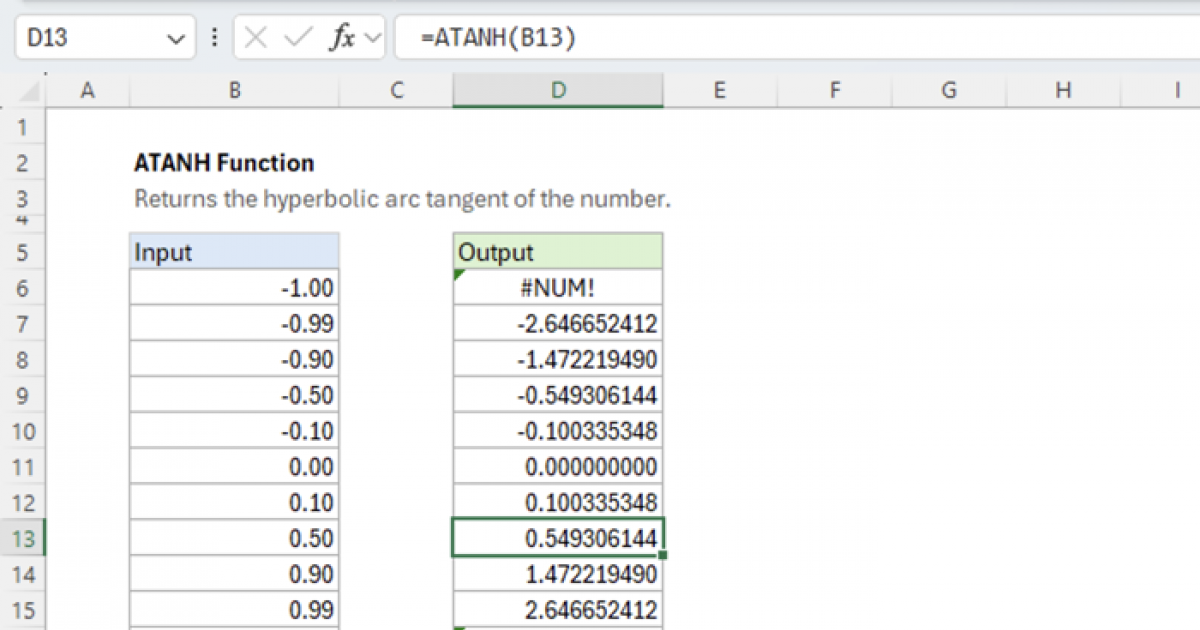The image size is (1200, 630).
Task: Select the cell containing -1.00
Action: click(x=234, y=287)
